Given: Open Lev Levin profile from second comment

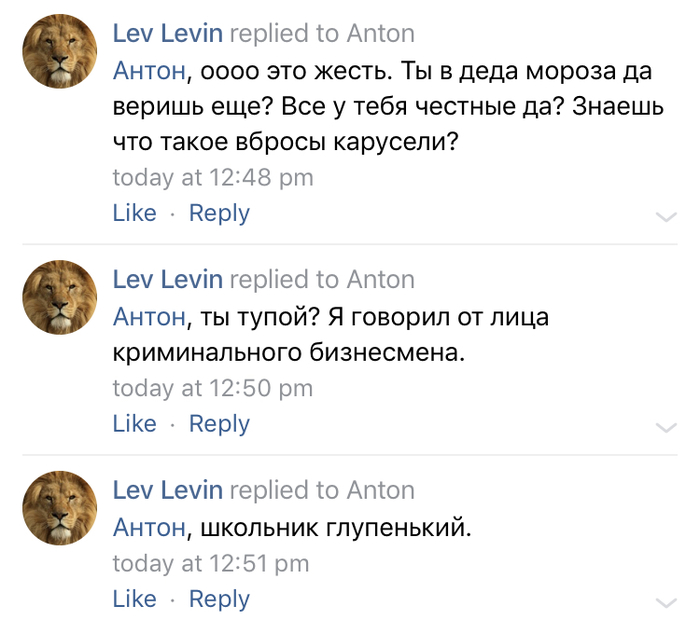Looking at the screenshot, I should click(167, 279).
